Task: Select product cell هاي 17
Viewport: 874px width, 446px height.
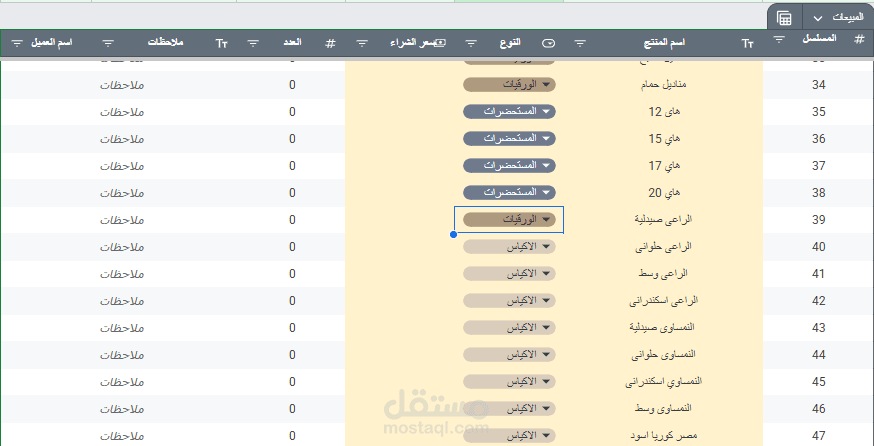Action: [x=663, y=166]
